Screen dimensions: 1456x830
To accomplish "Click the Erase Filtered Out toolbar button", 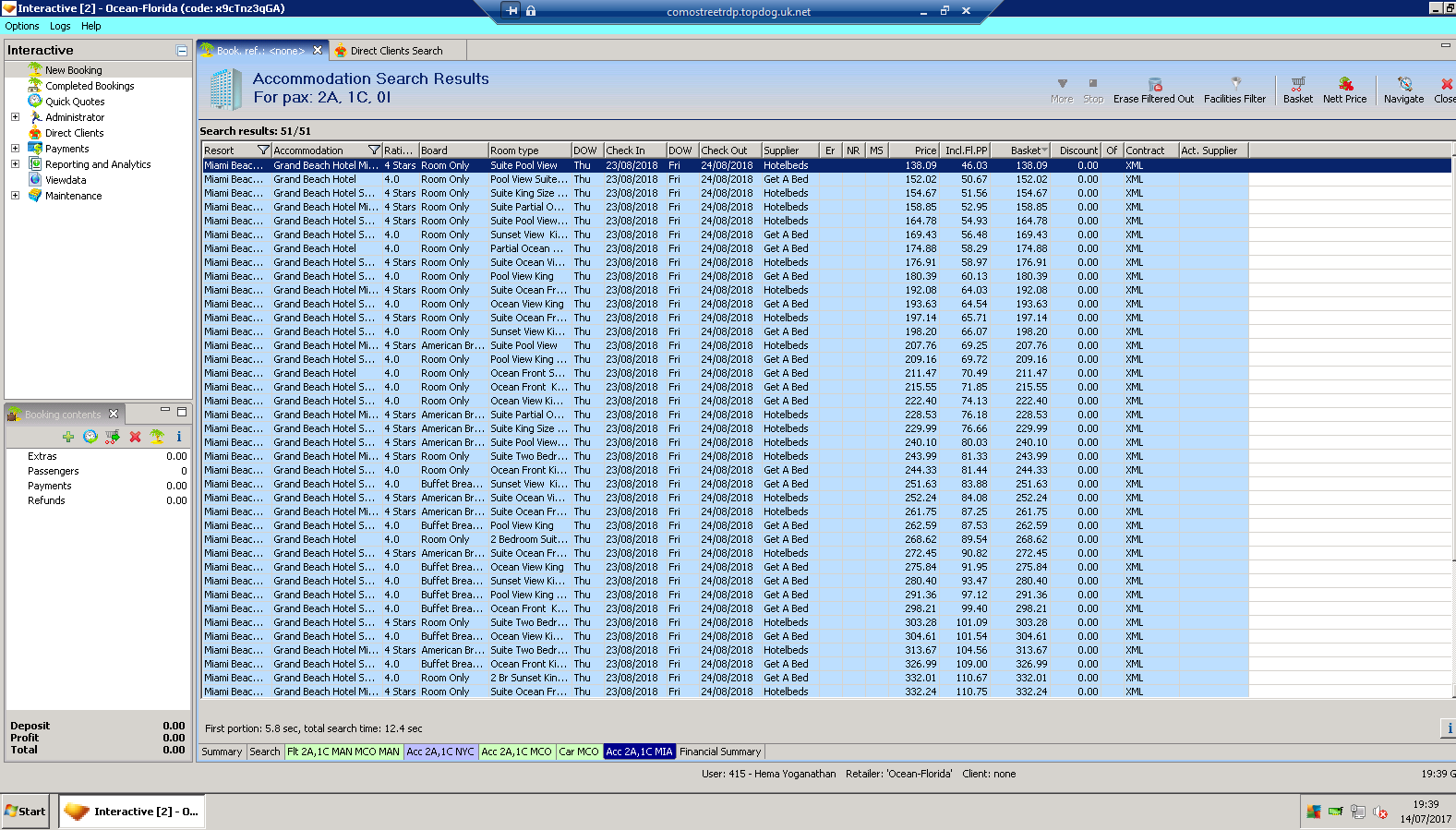I will tap(1153, 90).
